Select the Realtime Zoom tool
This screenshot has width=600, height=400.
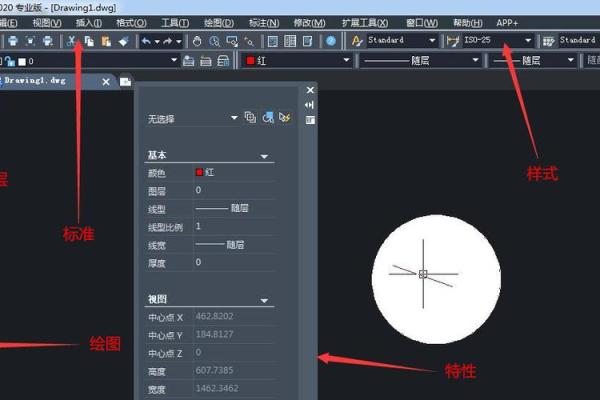pos(214,41)
